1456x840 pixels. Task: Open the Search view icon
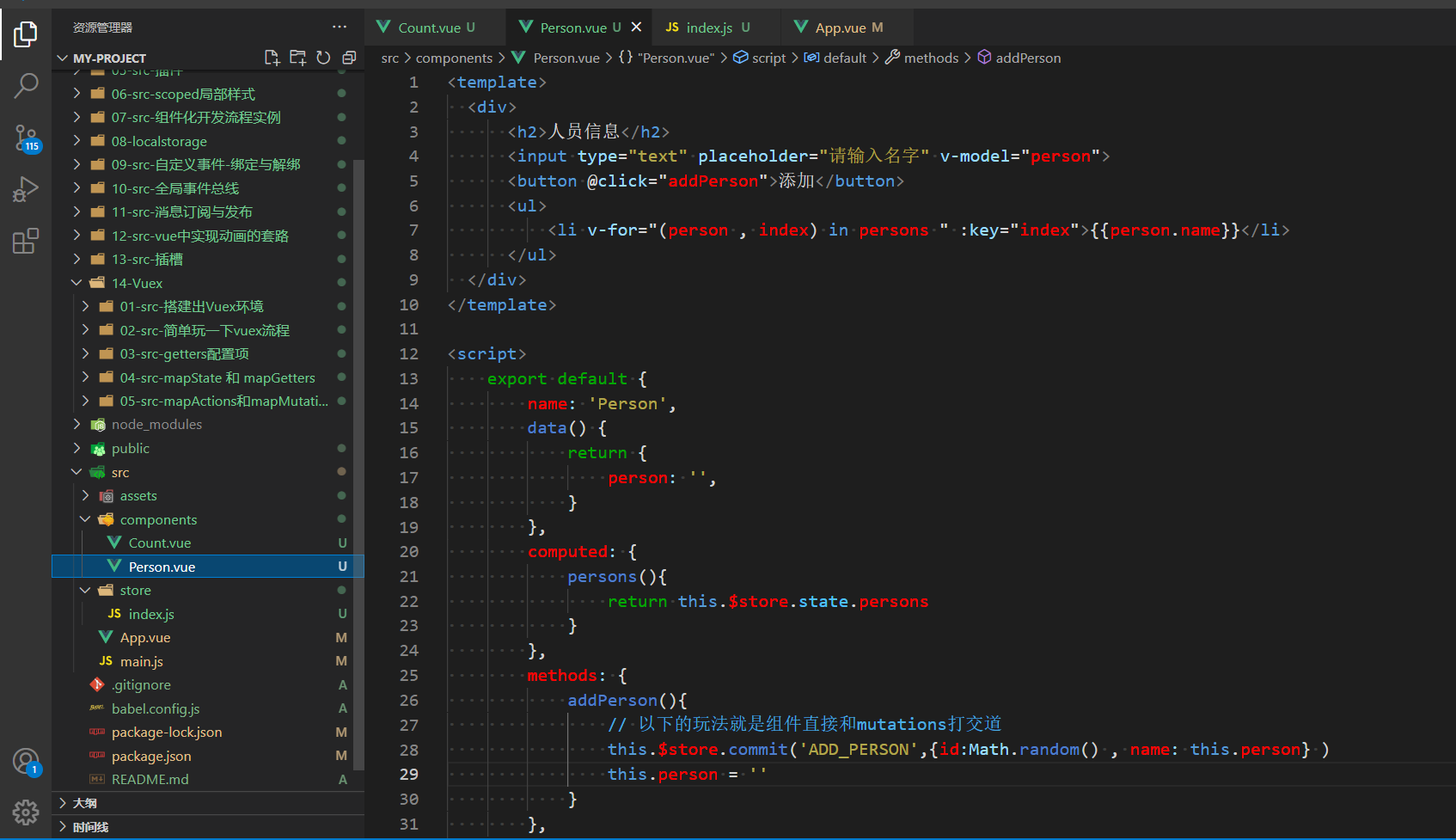(26, 85)
